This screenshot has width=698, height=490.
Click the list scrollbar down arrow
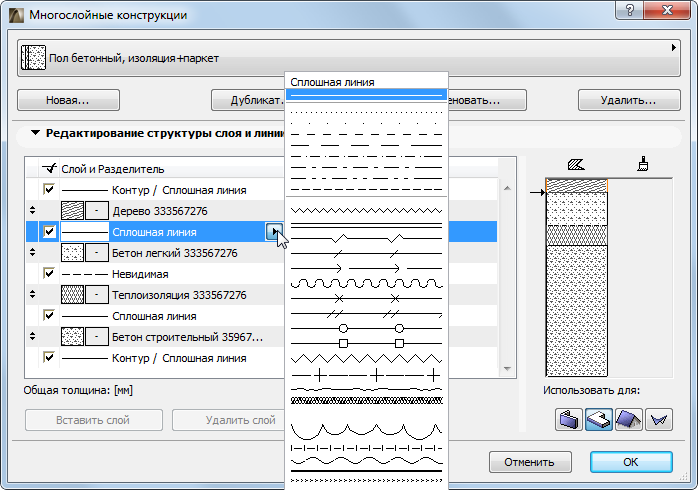pyautogui.click(x=507, y=369)
